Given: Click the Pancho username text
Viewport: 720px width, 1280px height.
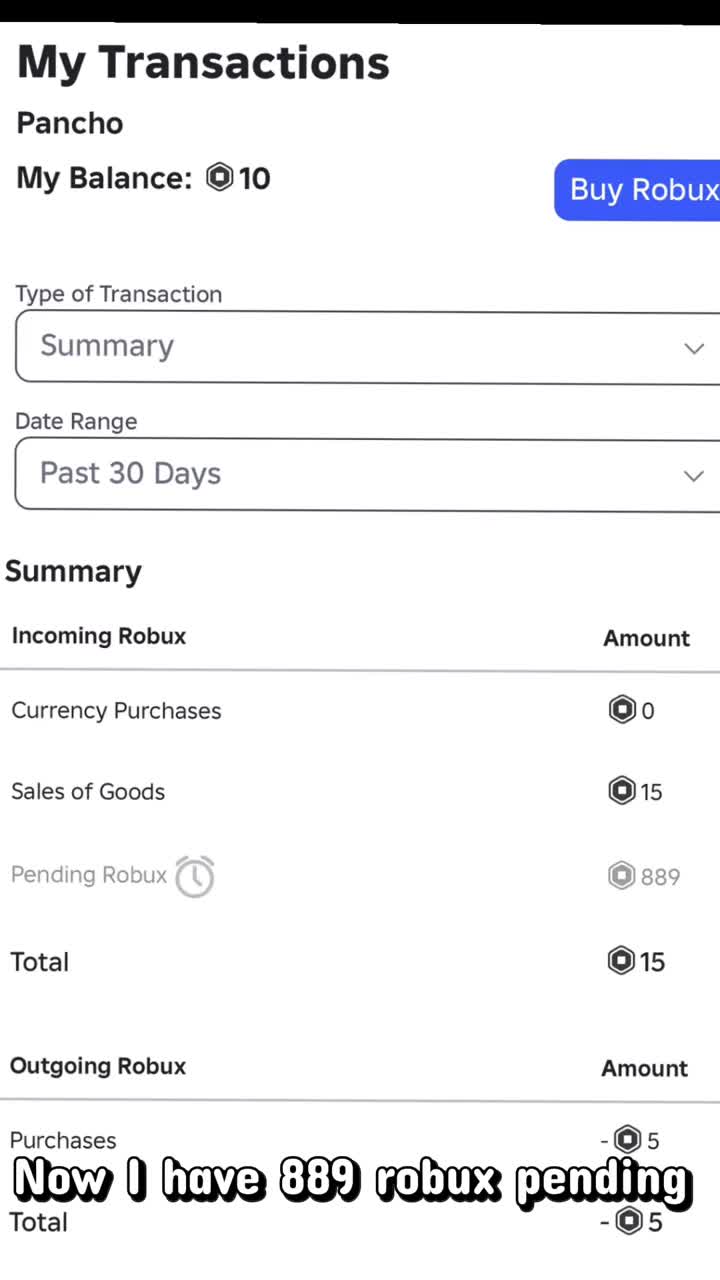Looking at the screenshot, I should 70,123.
